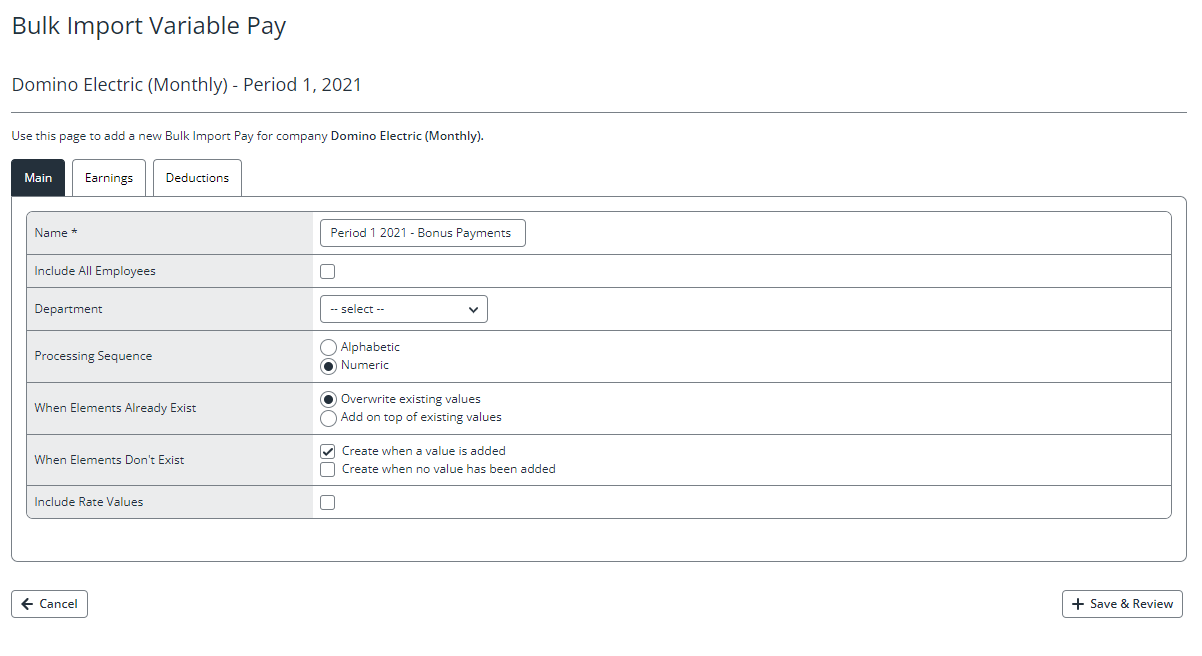Click the Processing Sequence label
This screenshot has width=1202, height=656.
(x=93, y=356)
